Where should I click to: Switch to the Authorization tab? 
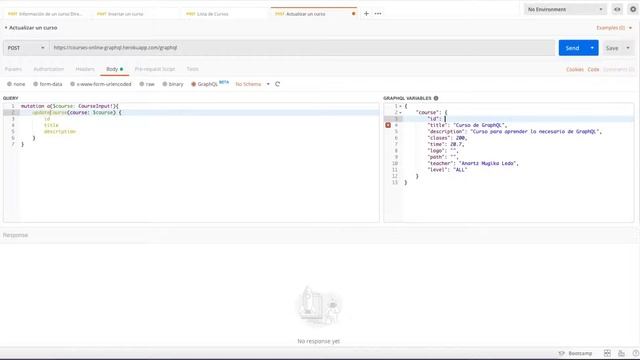[x=49, y=69]
